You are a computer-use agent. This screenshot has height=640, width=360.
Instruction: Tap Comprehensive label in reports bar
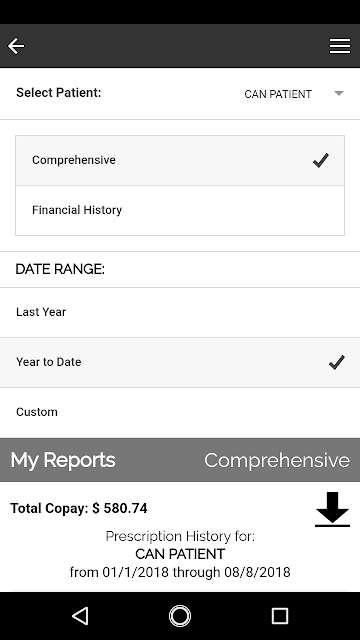(277, 460)
